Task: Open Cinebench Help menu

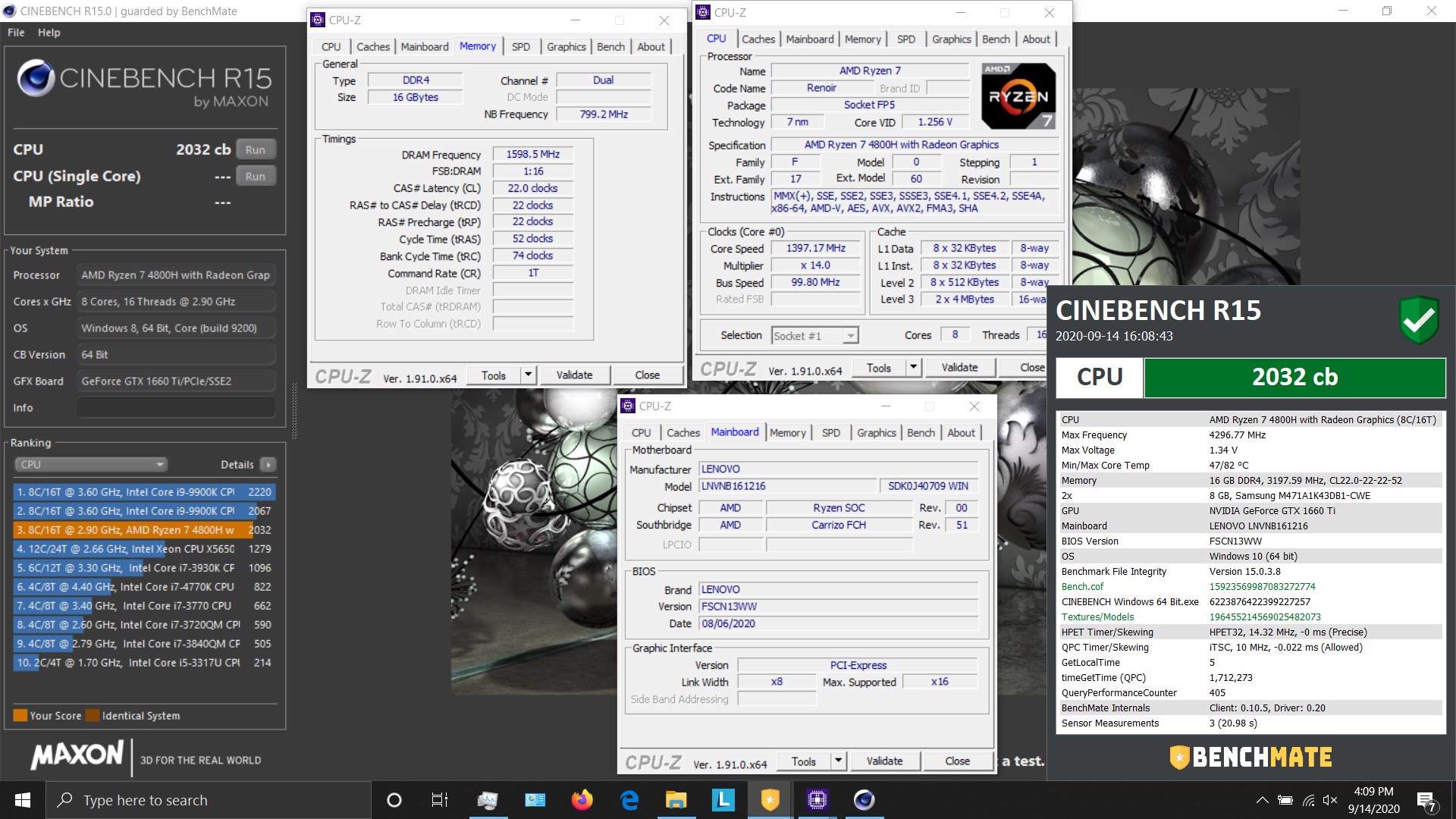Action: 49,33
